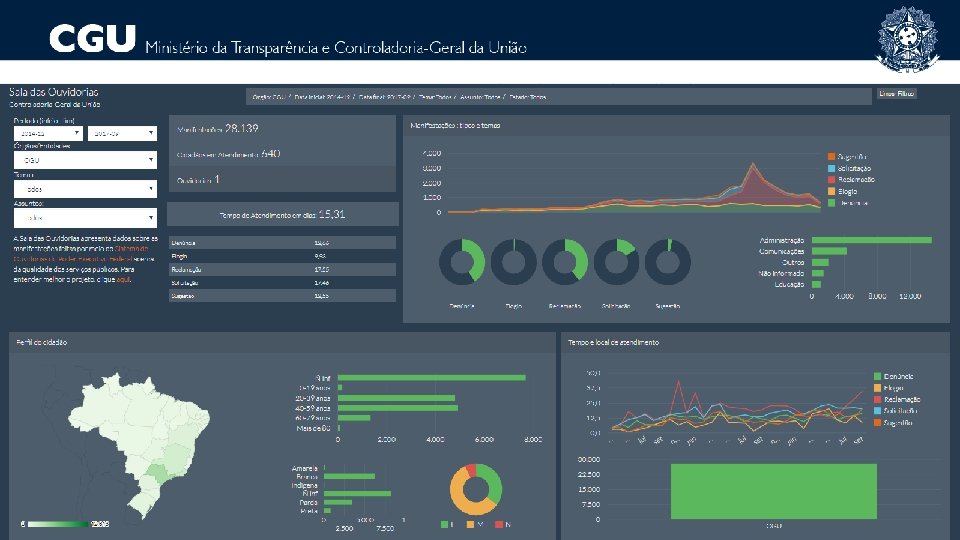Select the Denúncia donut chart
This screenshot has width=960, height=540.
click(462, 262)
